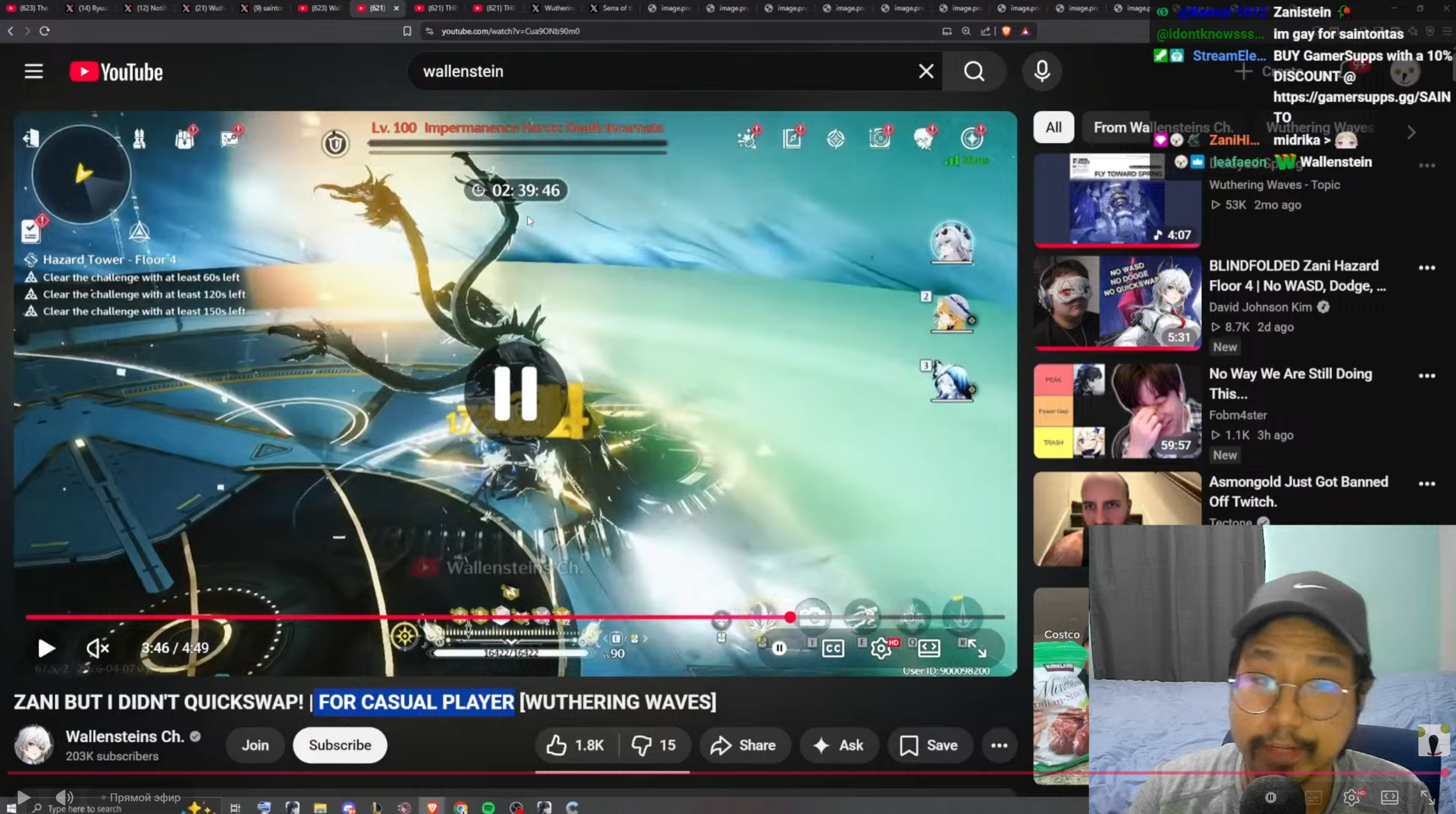
Task: Open the YouTube guide hamburger menu
Action: 34,71
